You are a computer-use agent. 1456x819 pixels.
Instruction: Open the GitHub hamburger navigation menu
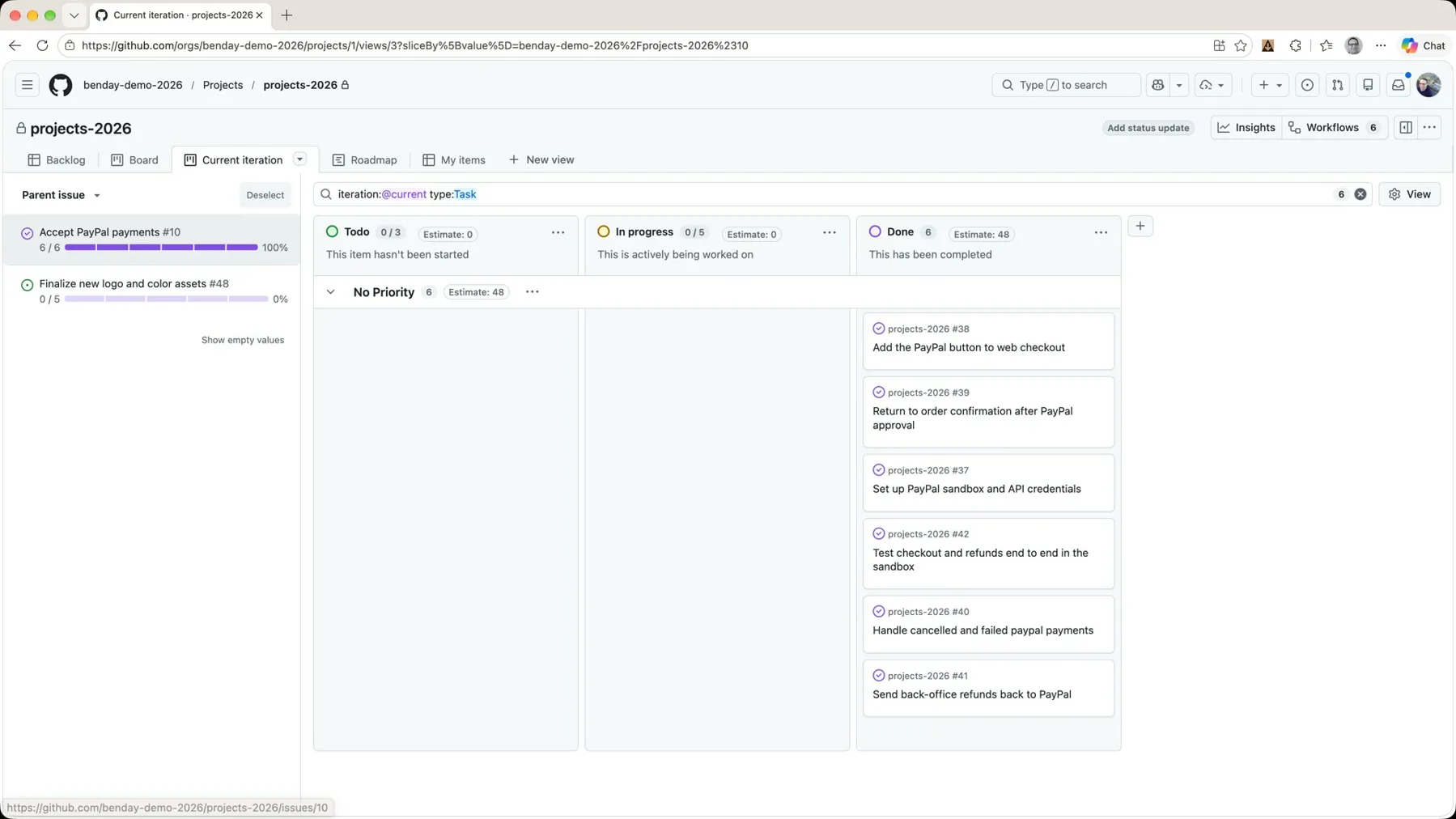tap(27, 85)
